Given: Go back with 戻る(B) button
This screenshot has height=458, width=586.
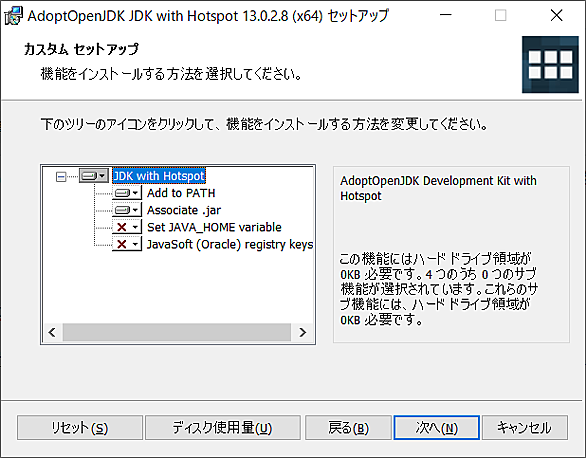Looking at the screenshot, I should pos(348,428).
